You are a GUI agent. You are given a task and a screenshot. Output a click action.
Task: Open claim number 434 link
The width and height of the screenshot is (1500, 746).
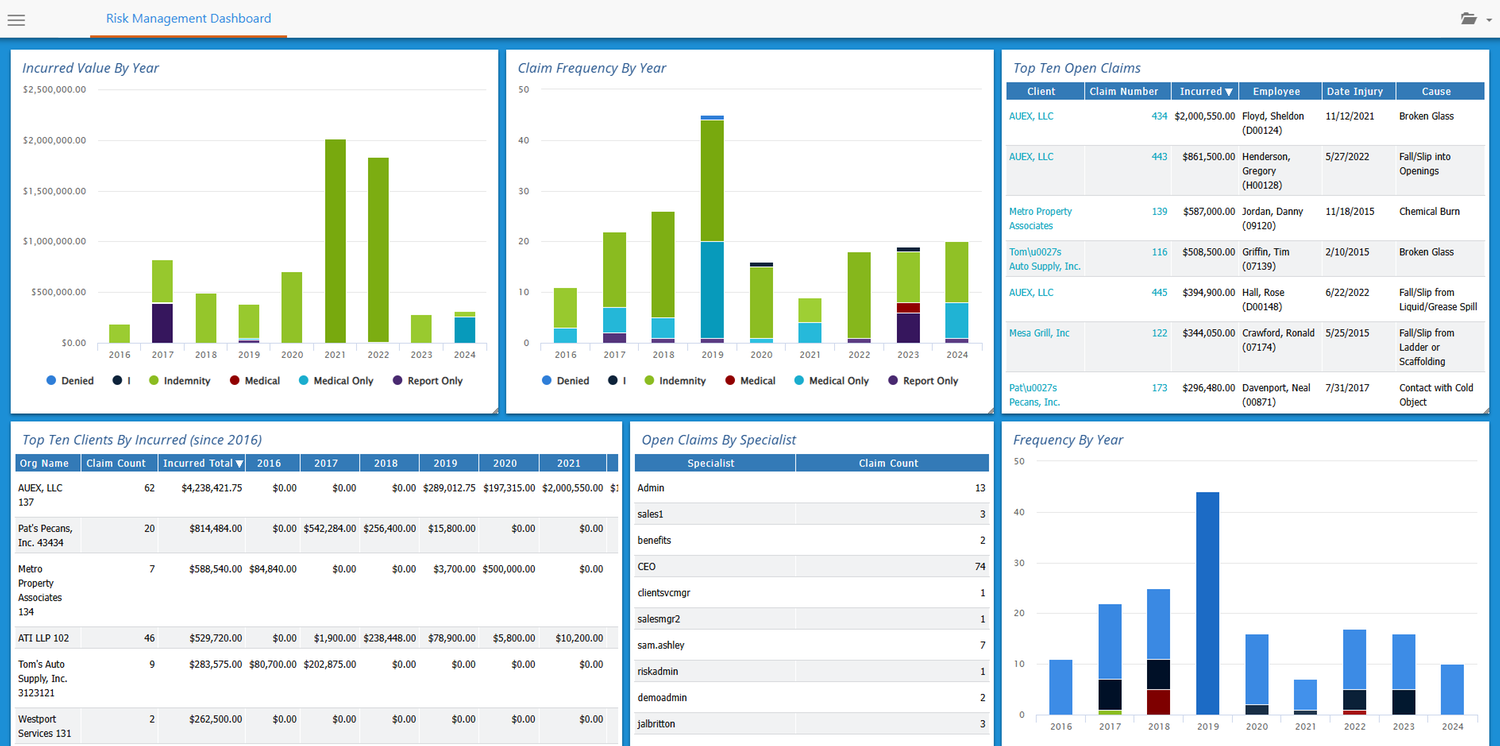[1161, 116]
